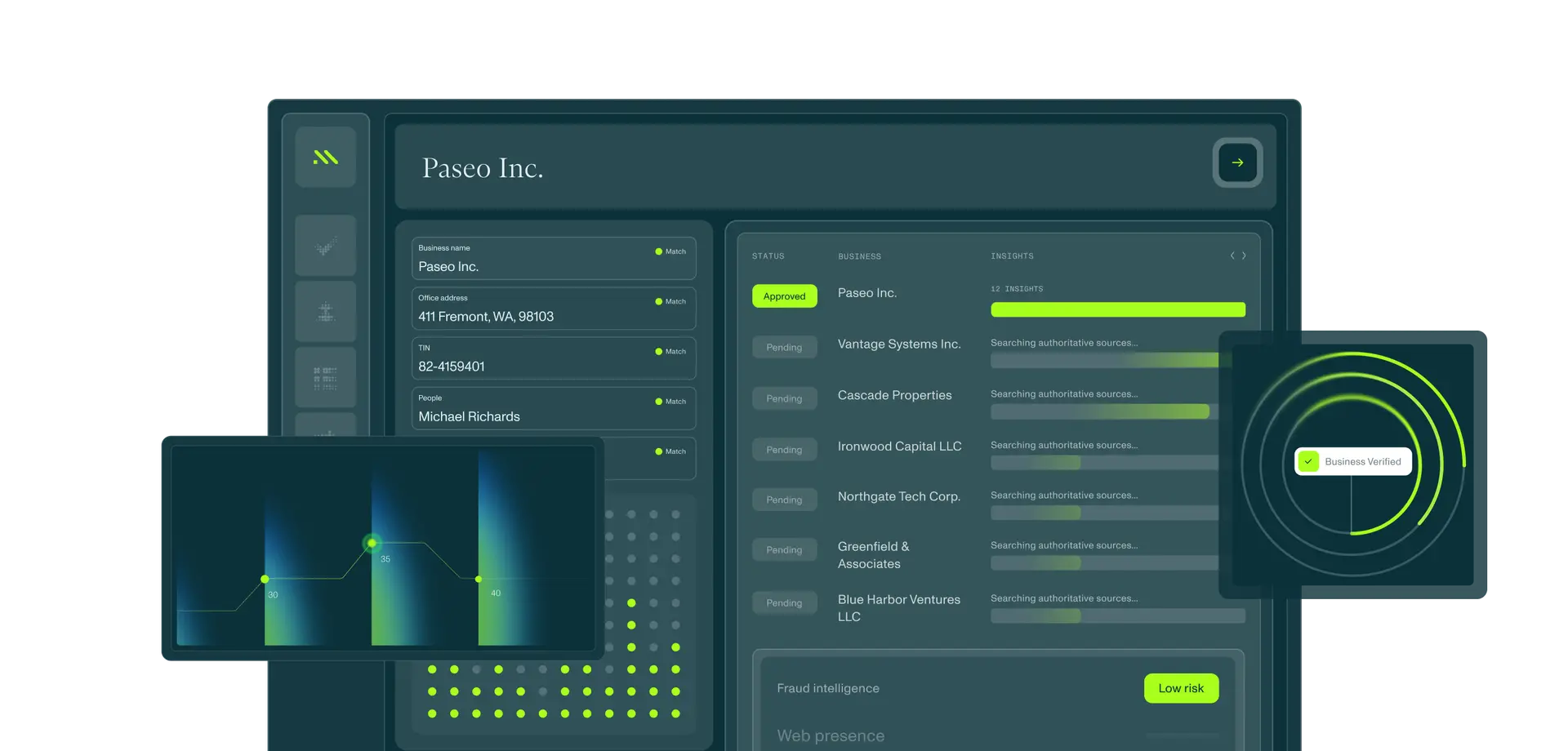Select the TIN field 82-4159401

click(554, 358)
